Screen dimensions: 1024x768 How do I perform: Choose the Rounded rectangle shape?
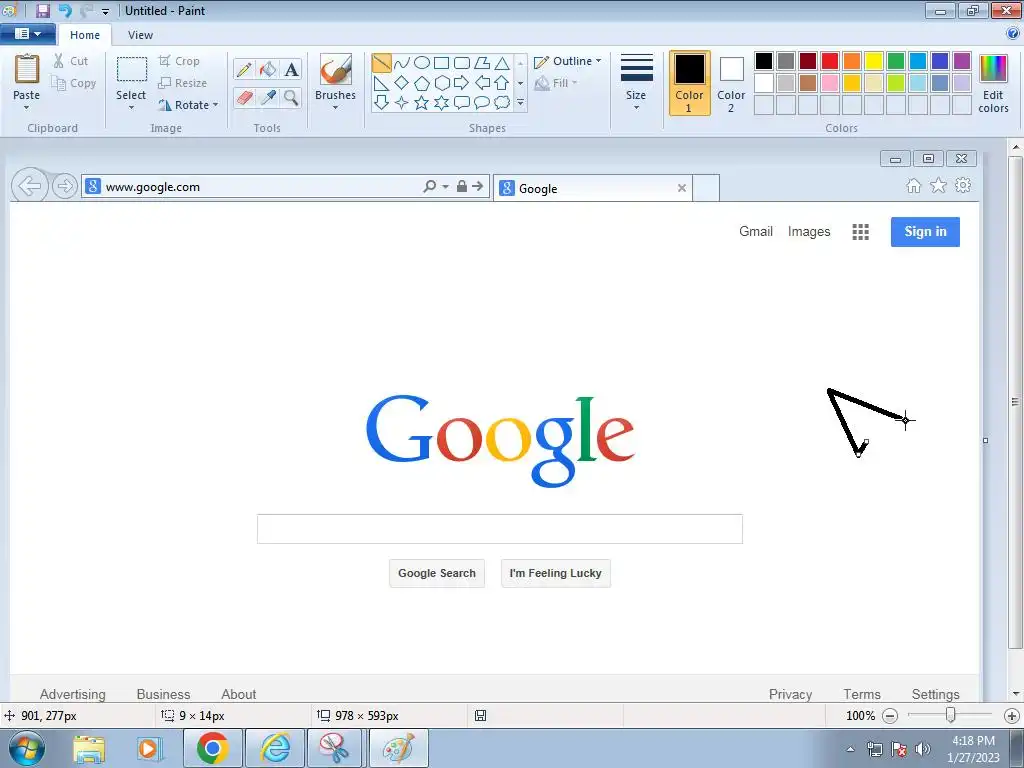point(462,63)
